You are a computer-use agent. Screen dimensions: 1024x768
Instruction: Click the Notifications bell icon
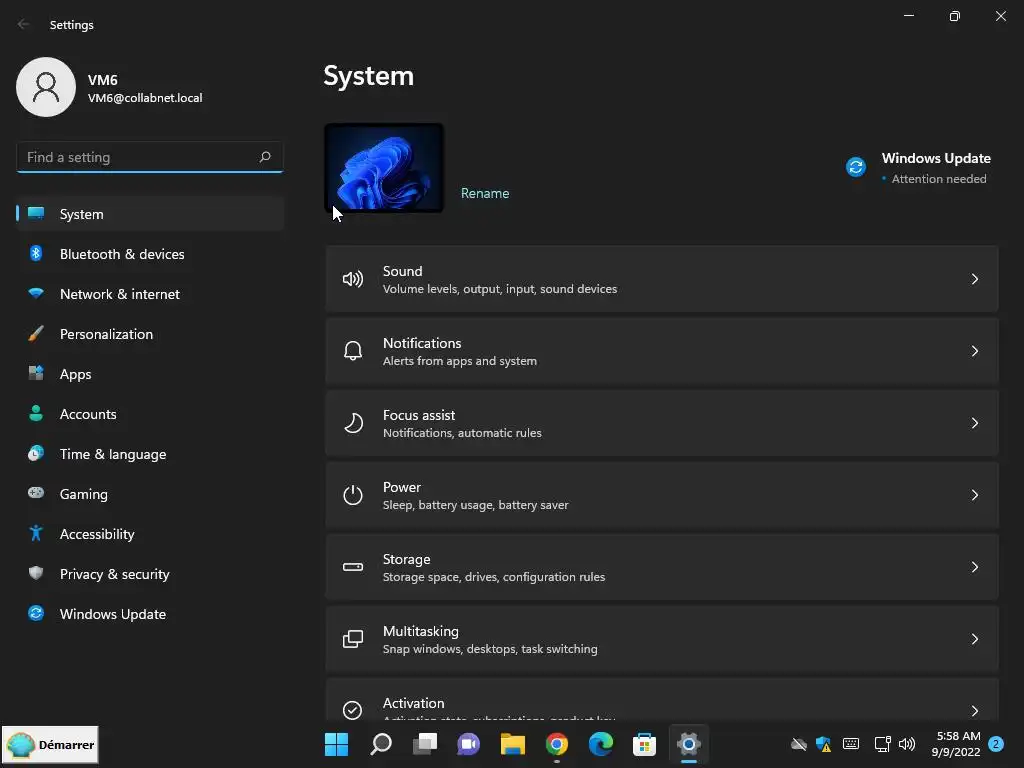click(x=353, y=351)
